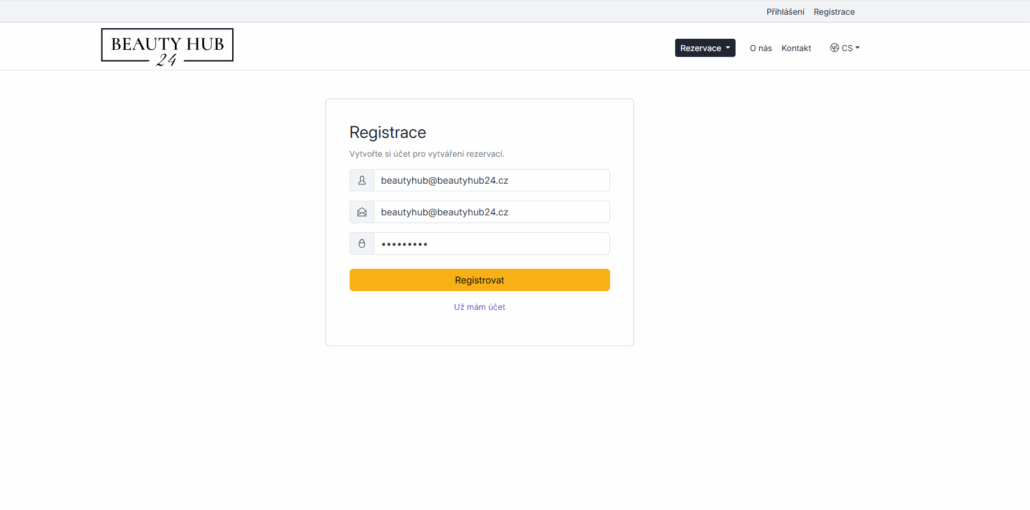Select the password input field
Screen dimensions: 1030x510
point(491,244)
